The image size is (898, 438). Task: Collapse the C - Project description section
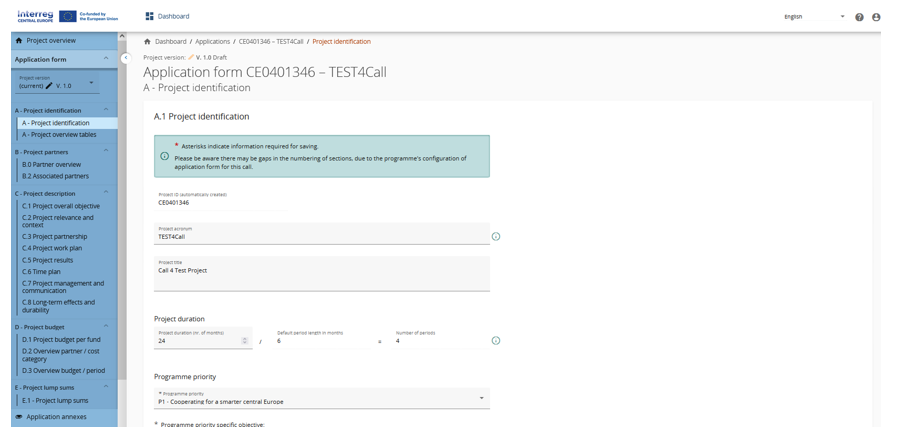coord(106,193)
